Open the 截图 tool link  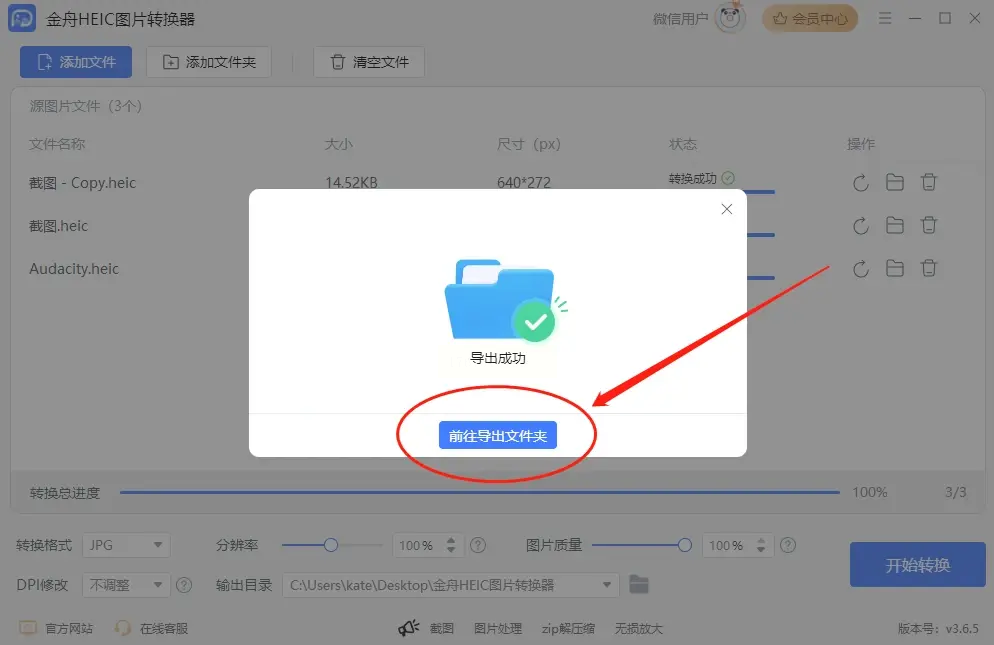441,629
